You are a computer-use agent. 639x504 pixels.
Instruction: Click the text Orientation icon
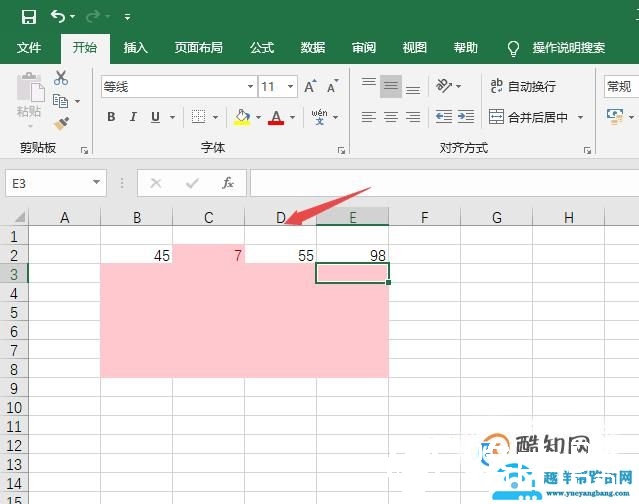click(x=444, y=86)
